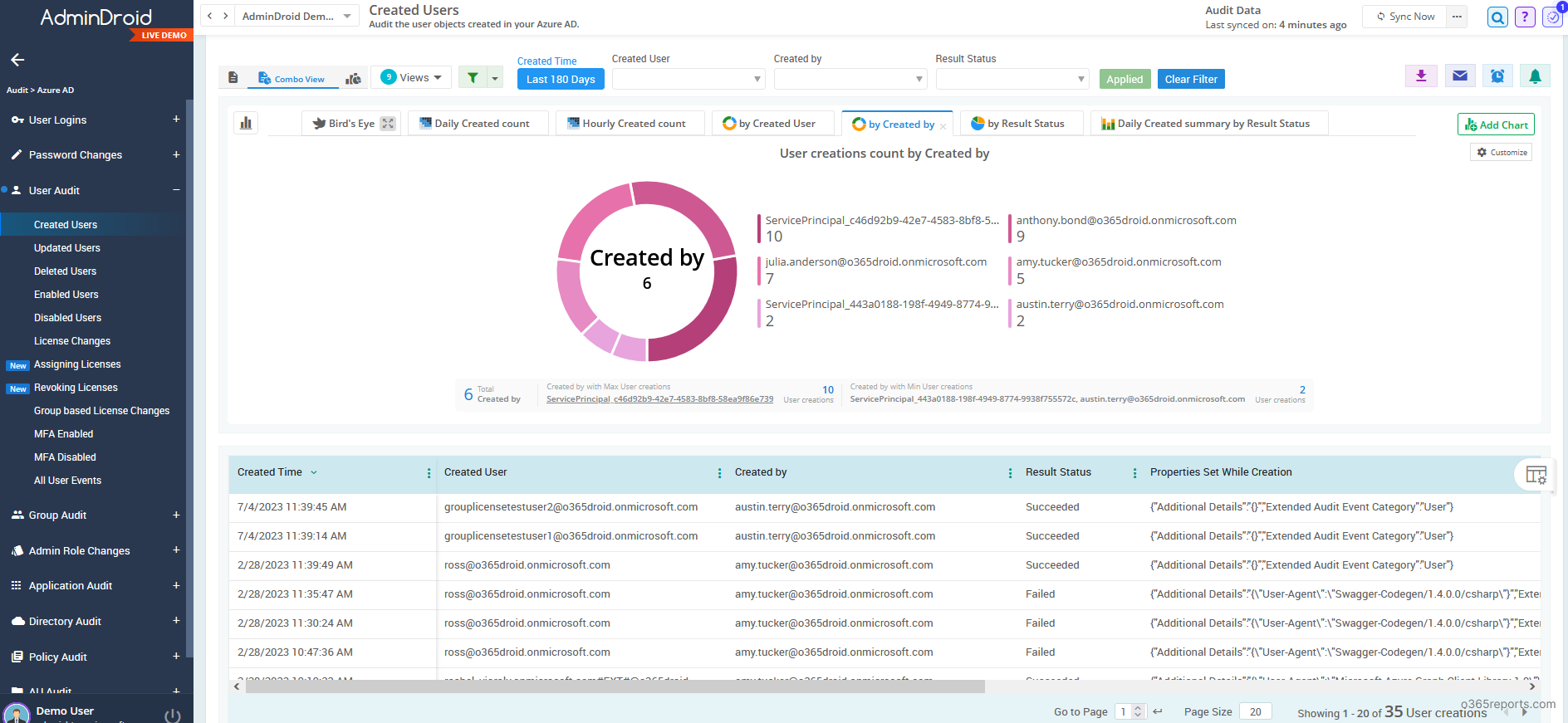Click the table horizontal scrollbar
Screen dimensions: 1568x723
pyautogui.click(x=615, y=686)
